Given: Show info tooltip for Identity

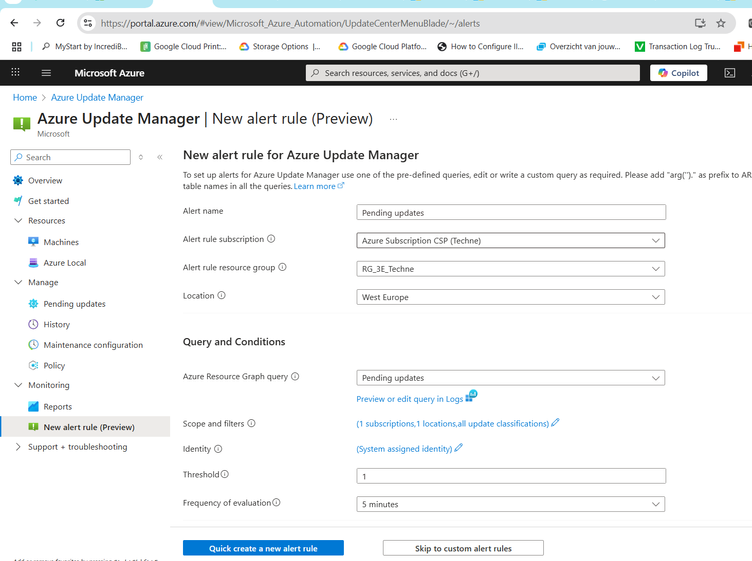Looking at the screenshot, I should coord(218,449).
